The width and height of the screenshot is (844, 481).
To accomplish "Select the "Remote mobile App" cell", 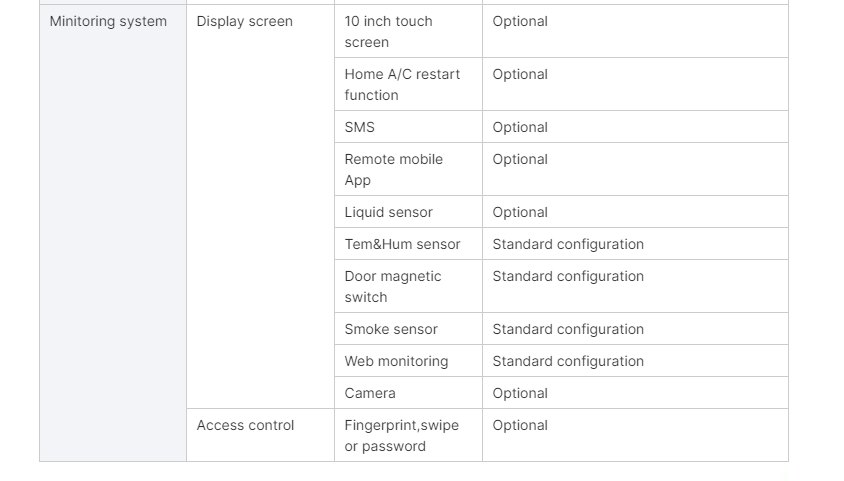I will (393, 169).
